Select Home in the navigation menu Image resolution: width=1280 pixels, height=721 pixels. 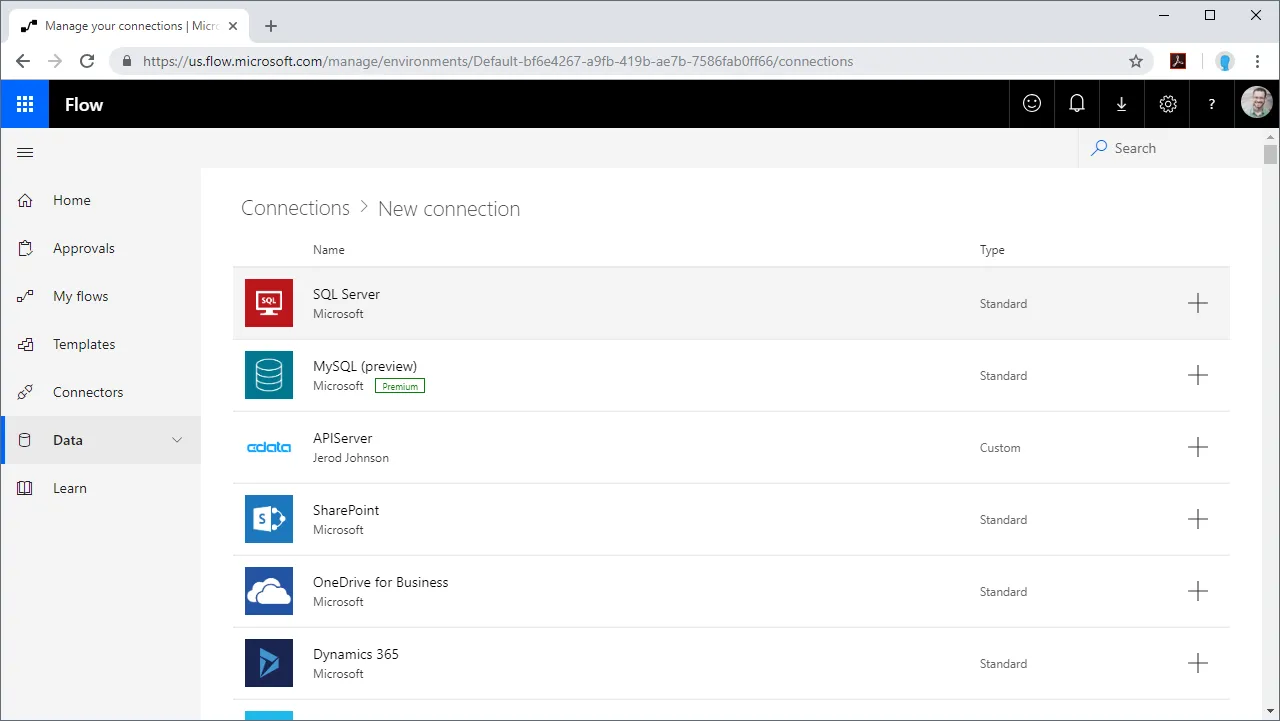tap(71, 200)
